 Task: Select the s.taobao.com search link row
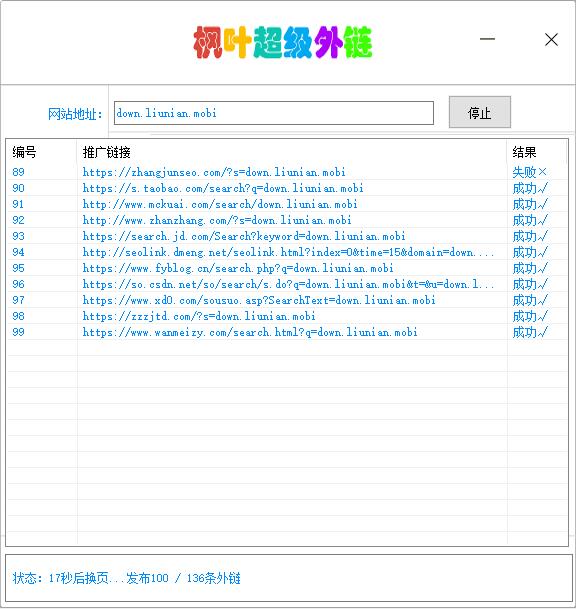point(287,188)
